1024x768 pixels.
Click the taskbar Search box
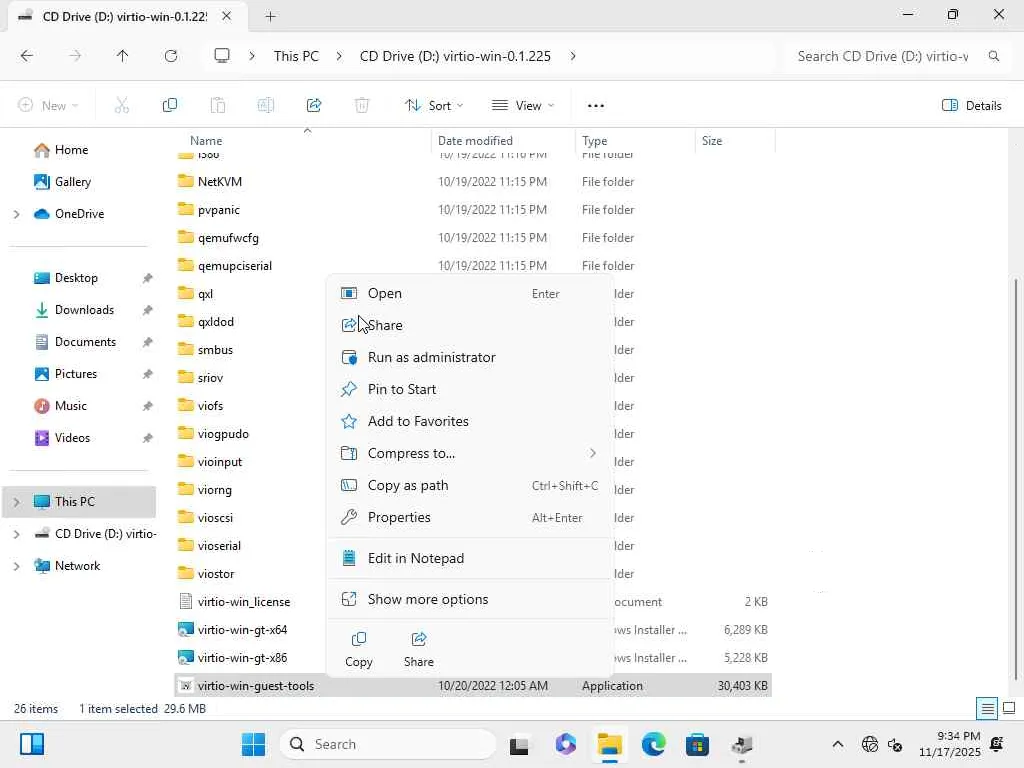tap(388, 744)
